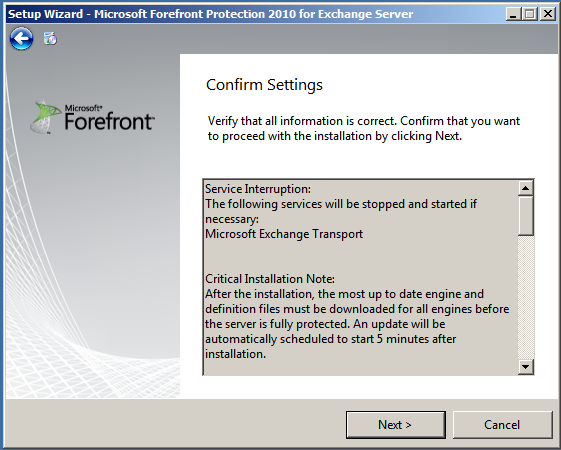Click the Service Interruption line

[258, 189]
